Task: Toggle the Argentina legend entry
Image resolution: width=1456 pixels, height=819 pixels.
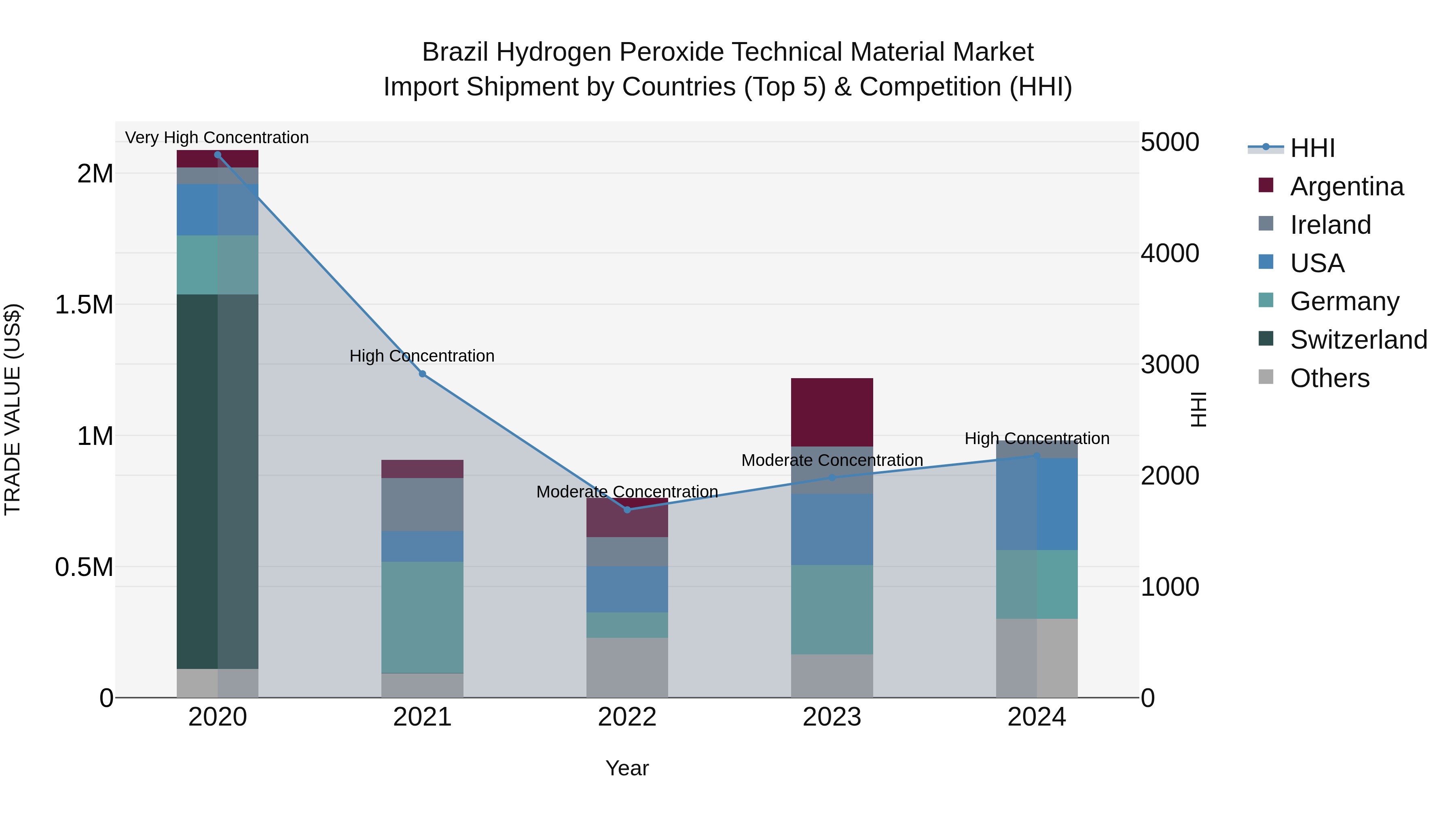Action: coord(1331,186)
